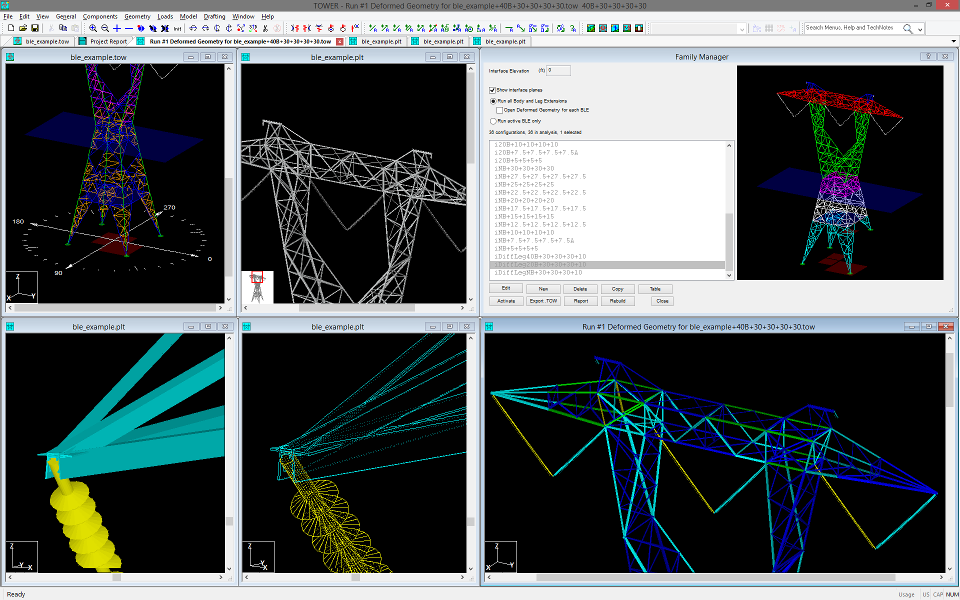Click the Save disk icon
The width and height of the screenshot is (960, 600).
tap(35, 28)
